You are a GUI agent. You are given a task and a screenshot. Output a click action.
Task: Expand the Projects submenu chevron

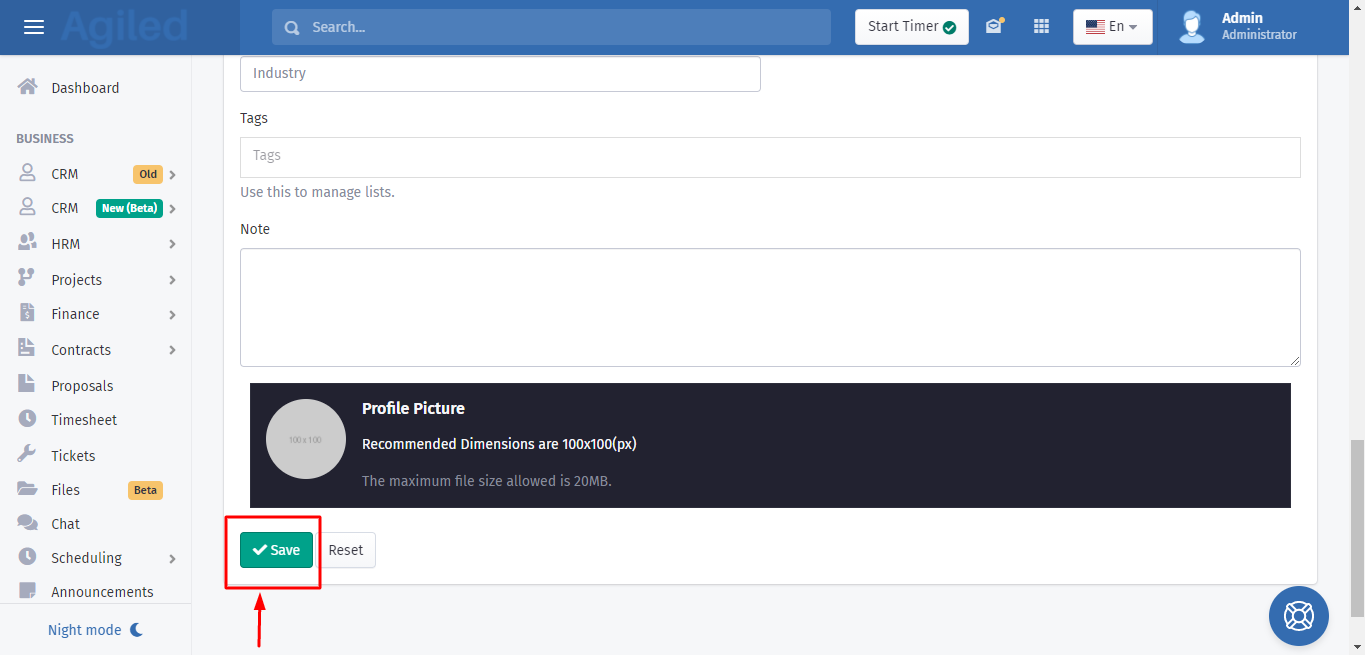click(x=172, y=280)
